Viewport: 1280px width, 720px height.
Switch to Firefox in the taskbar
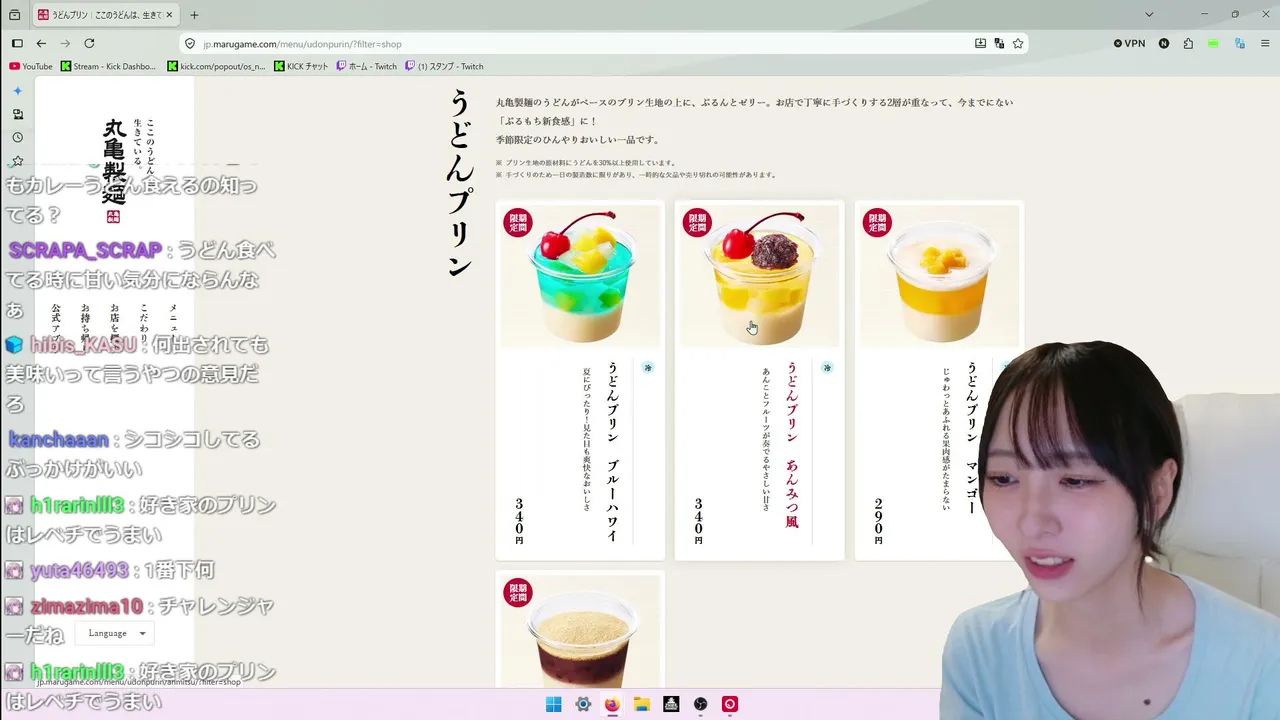[x=612, y=704]
